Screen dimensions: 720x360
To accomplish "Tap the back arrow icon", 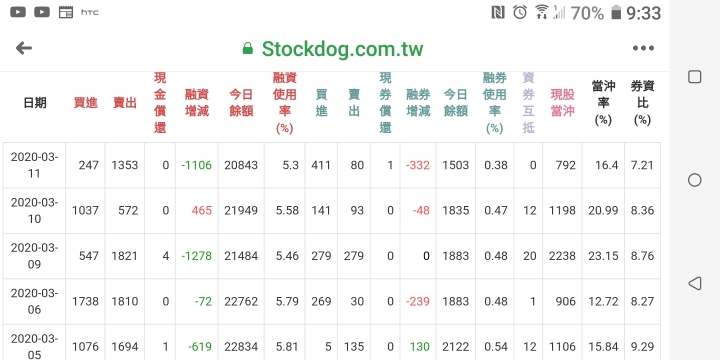I will click(x=23, y=48).
